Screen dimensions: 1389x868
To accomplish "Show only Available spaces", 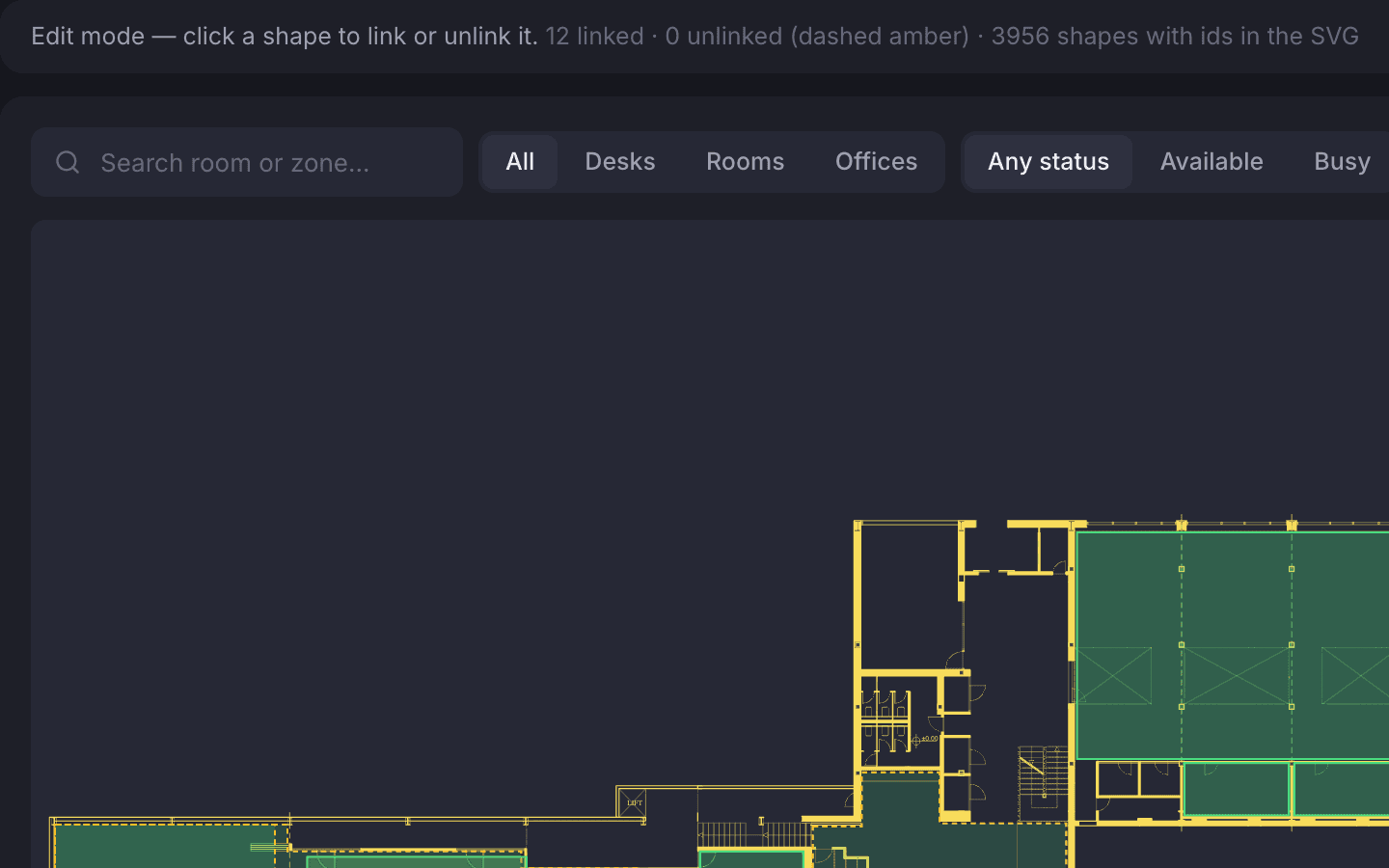I will (1212, 162).
